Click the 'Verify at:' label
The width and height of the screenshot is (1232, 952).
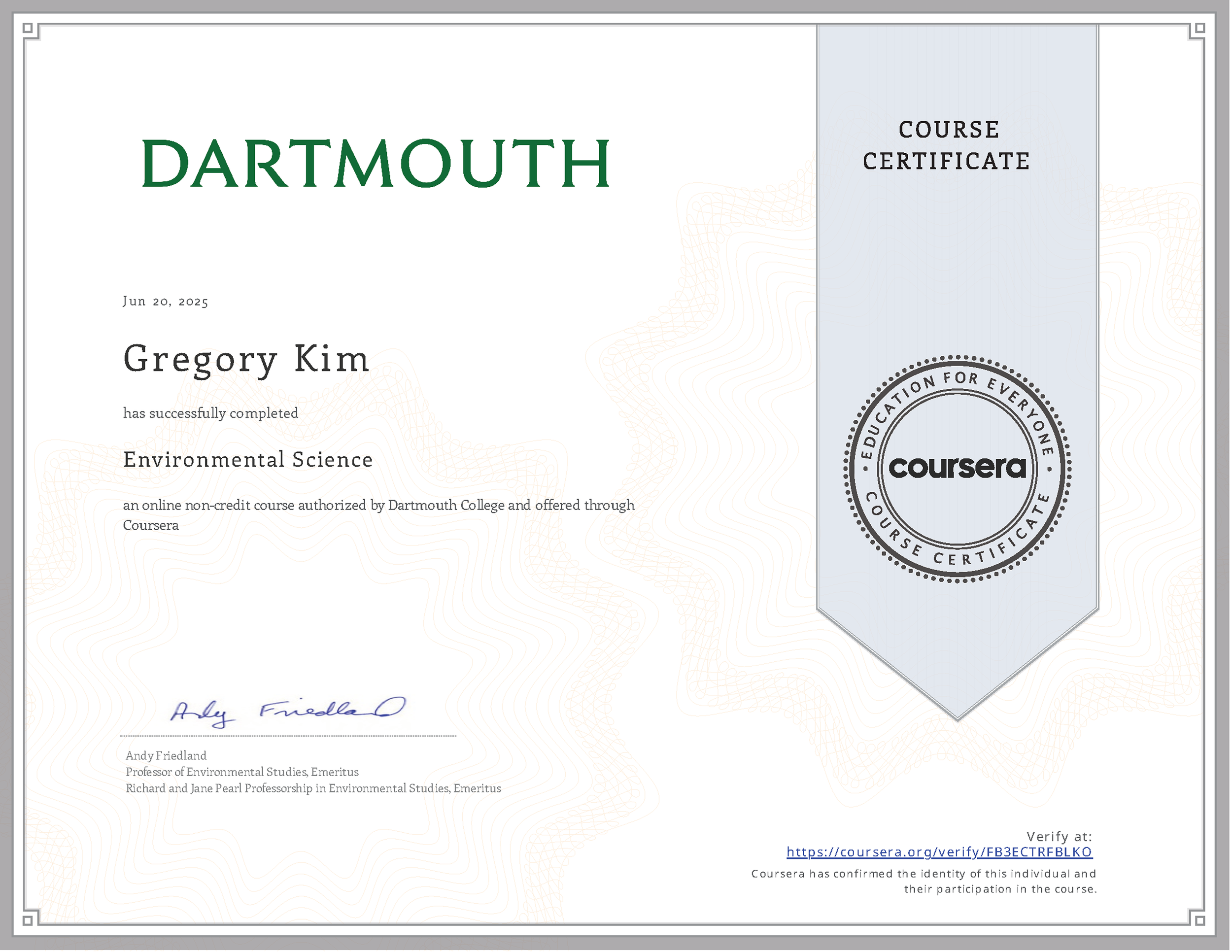[x=1060, y=837]
